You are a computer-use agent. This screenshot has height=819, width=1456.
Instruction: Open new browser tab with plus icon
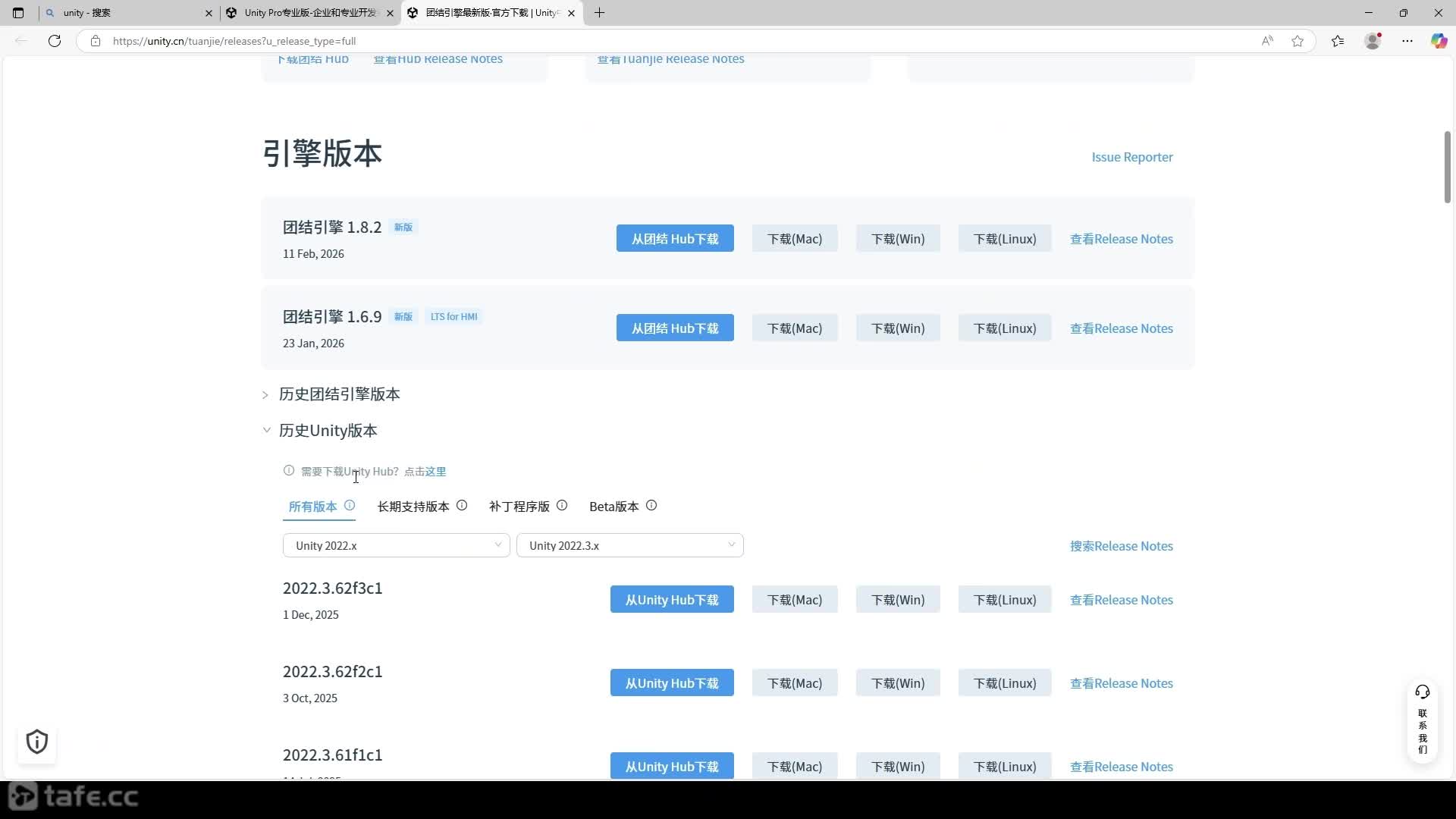click(599, 13)
